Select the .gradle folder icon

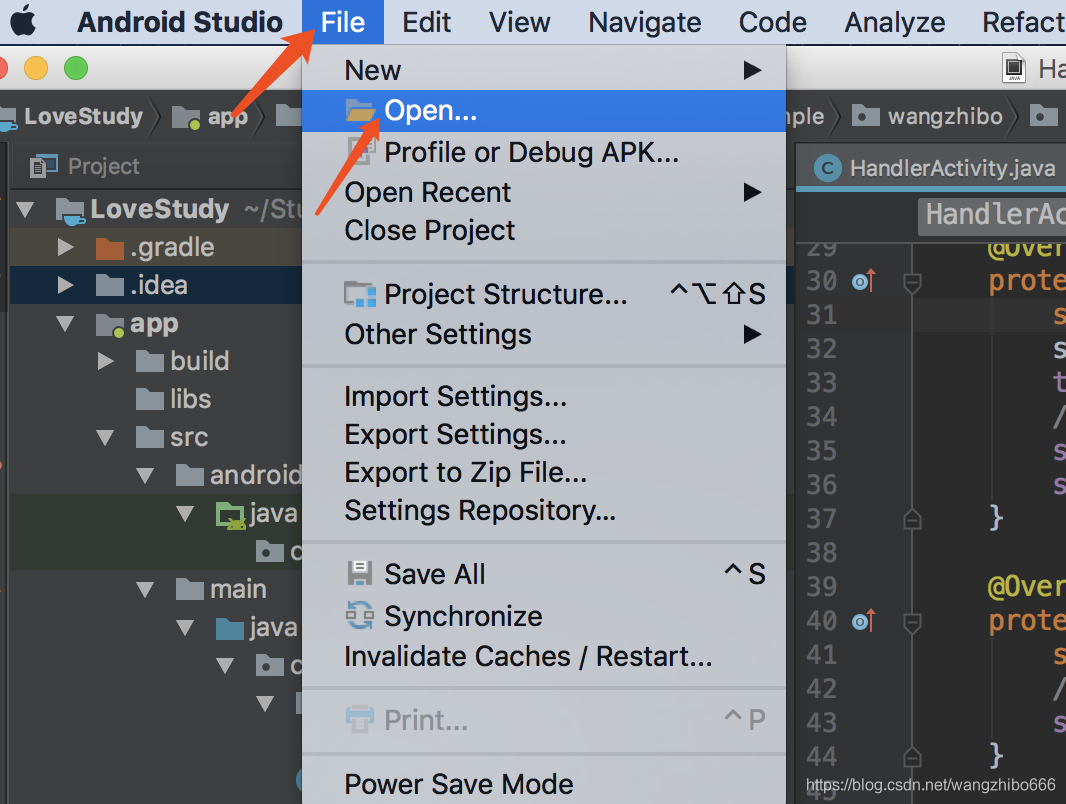click(x=109, y=248)
